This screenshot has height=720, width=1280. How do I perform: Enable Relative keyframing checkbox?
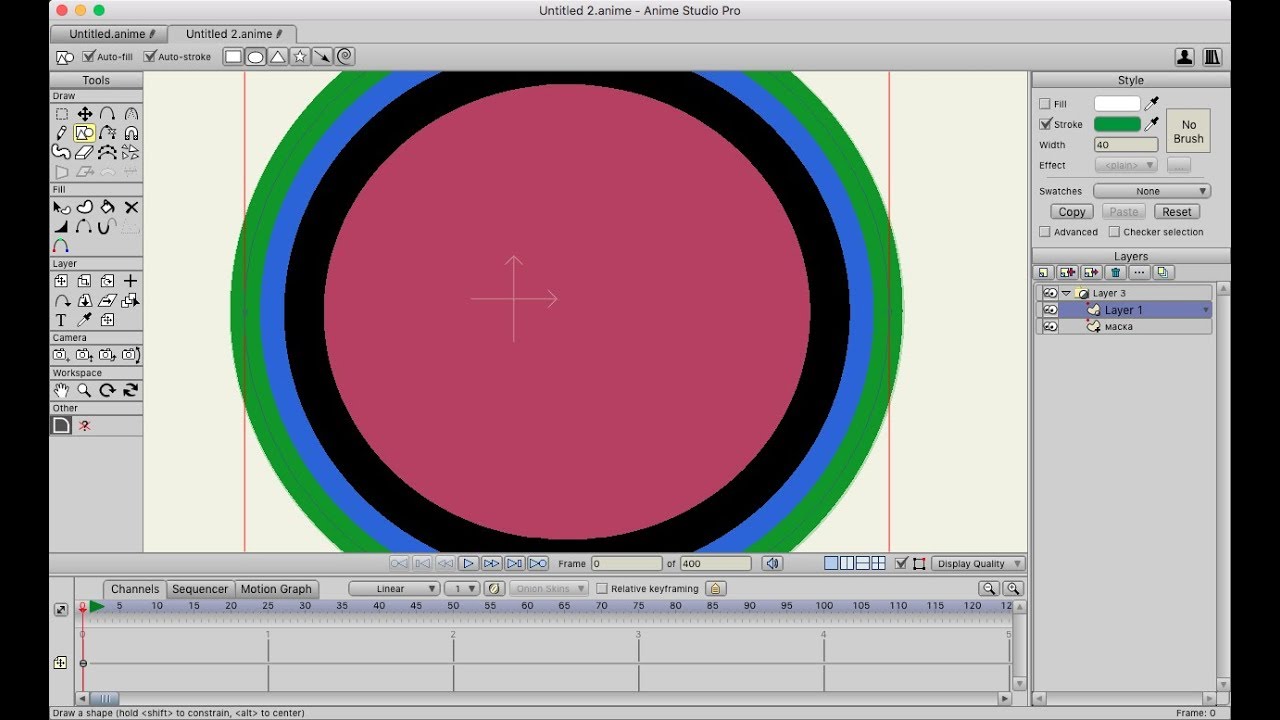[602, 589]
